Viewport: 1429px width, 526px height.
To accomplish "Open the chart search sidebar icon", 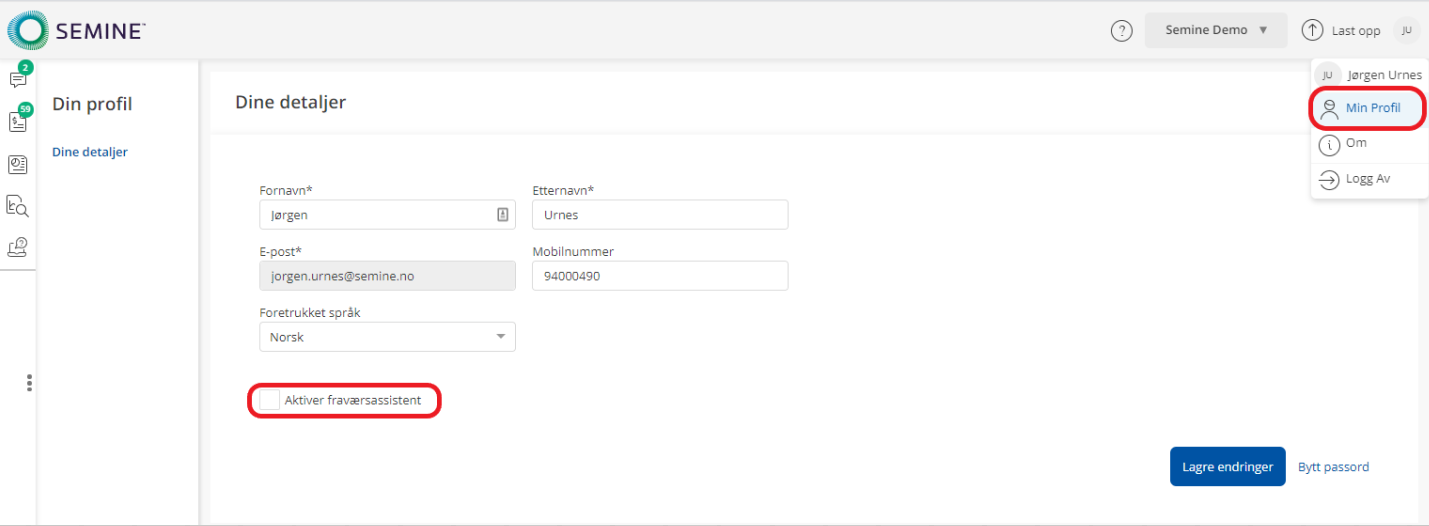I will [x=17, y=206].
